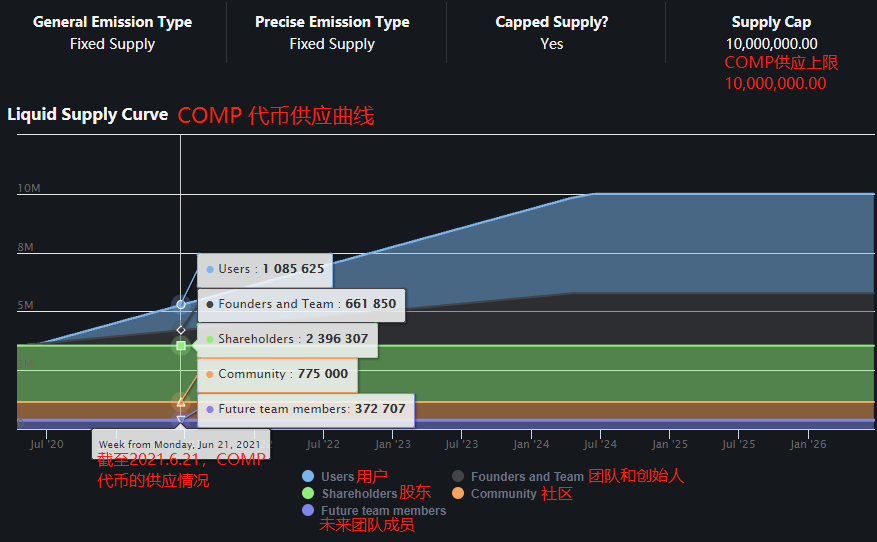Click the Jul '24 x-axis label
This screenshot has width=877, height=542.
[600, 444]
